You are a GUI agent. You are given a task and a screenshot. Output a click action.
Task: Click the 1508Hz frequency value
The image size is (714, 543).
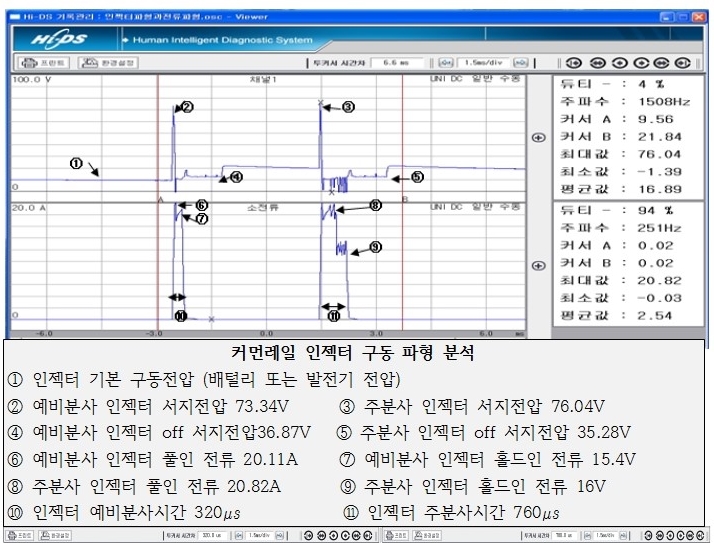664,102
